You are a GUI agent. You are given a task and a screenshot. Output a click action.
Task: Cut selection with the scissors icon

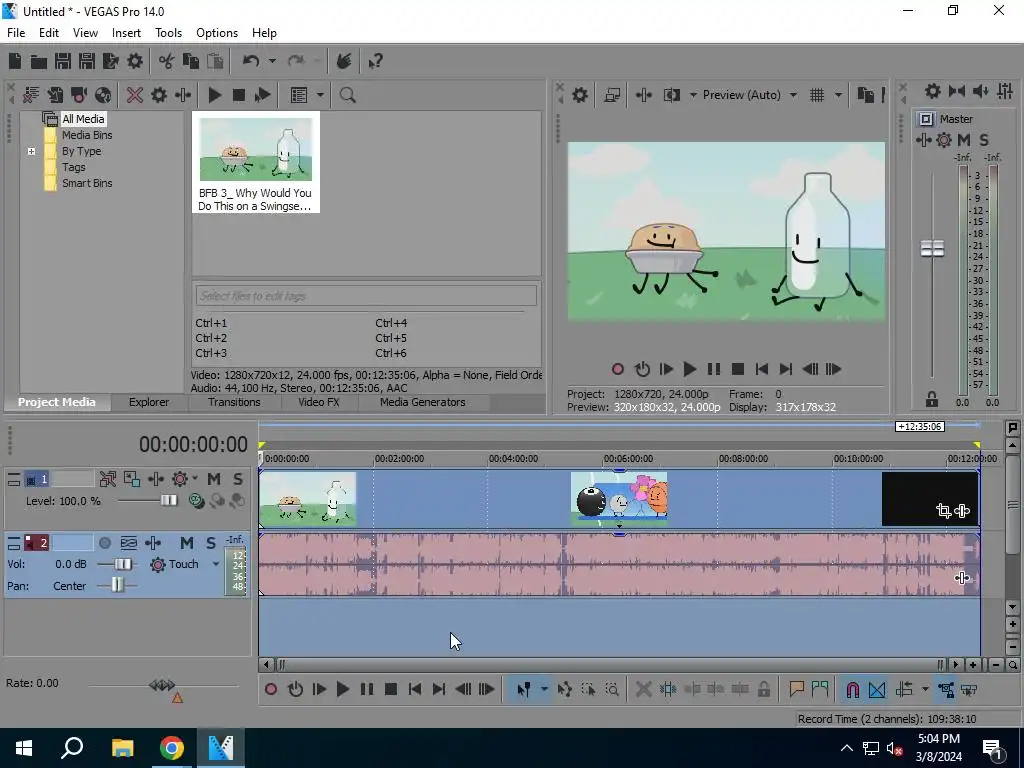[167, 61]
